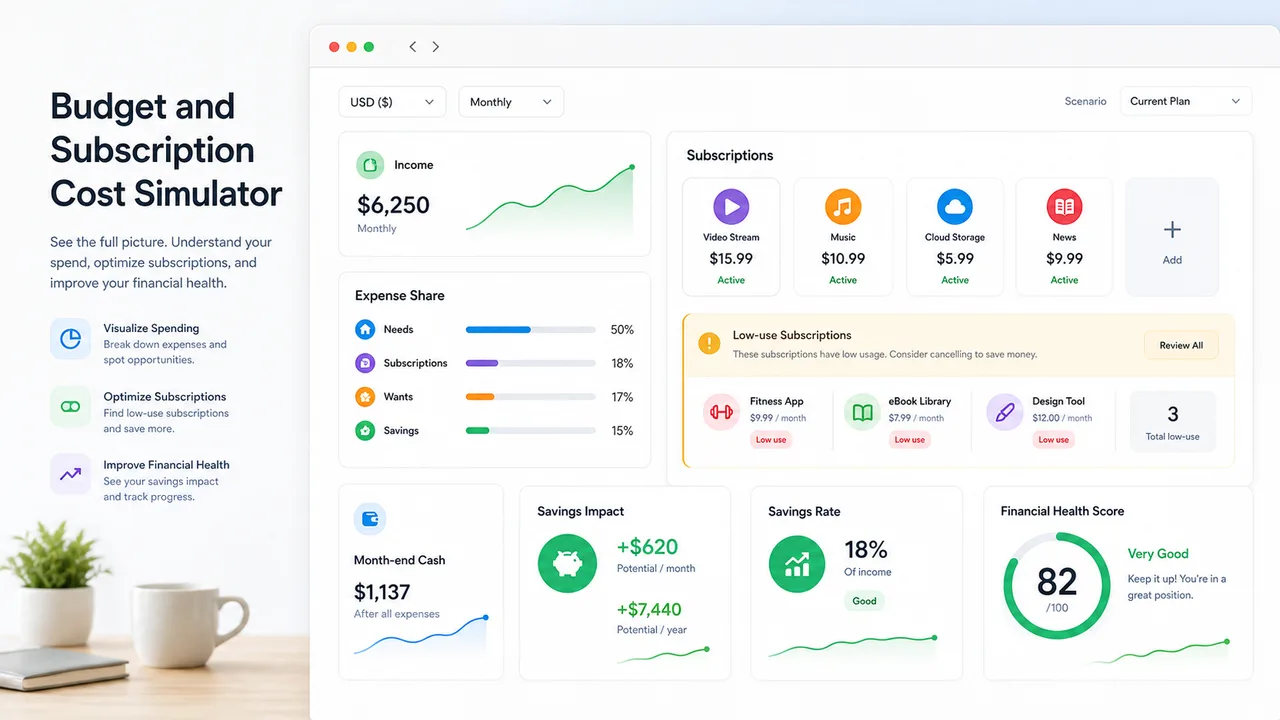Click the Video Stream play icon

731,207
